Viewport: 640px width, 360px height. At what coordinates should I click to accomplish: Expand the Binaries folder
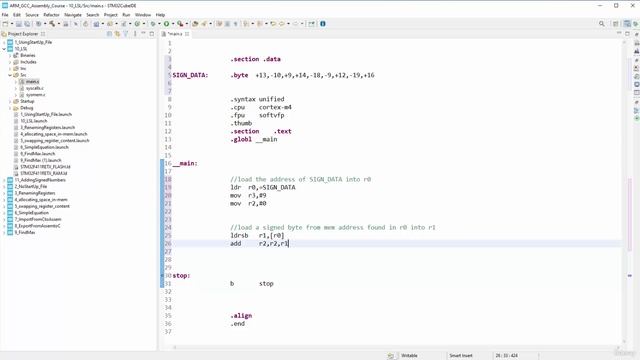pos(10,55)
